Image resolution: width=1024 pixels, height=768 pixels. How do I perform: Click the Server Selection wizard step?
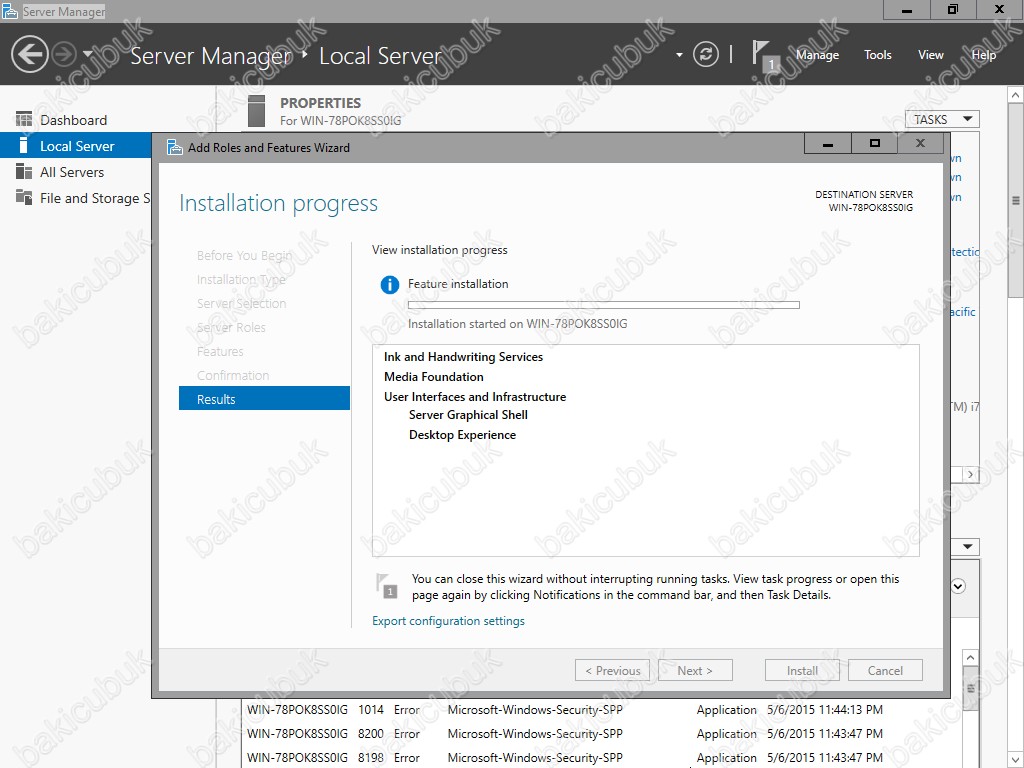[241, 304]
